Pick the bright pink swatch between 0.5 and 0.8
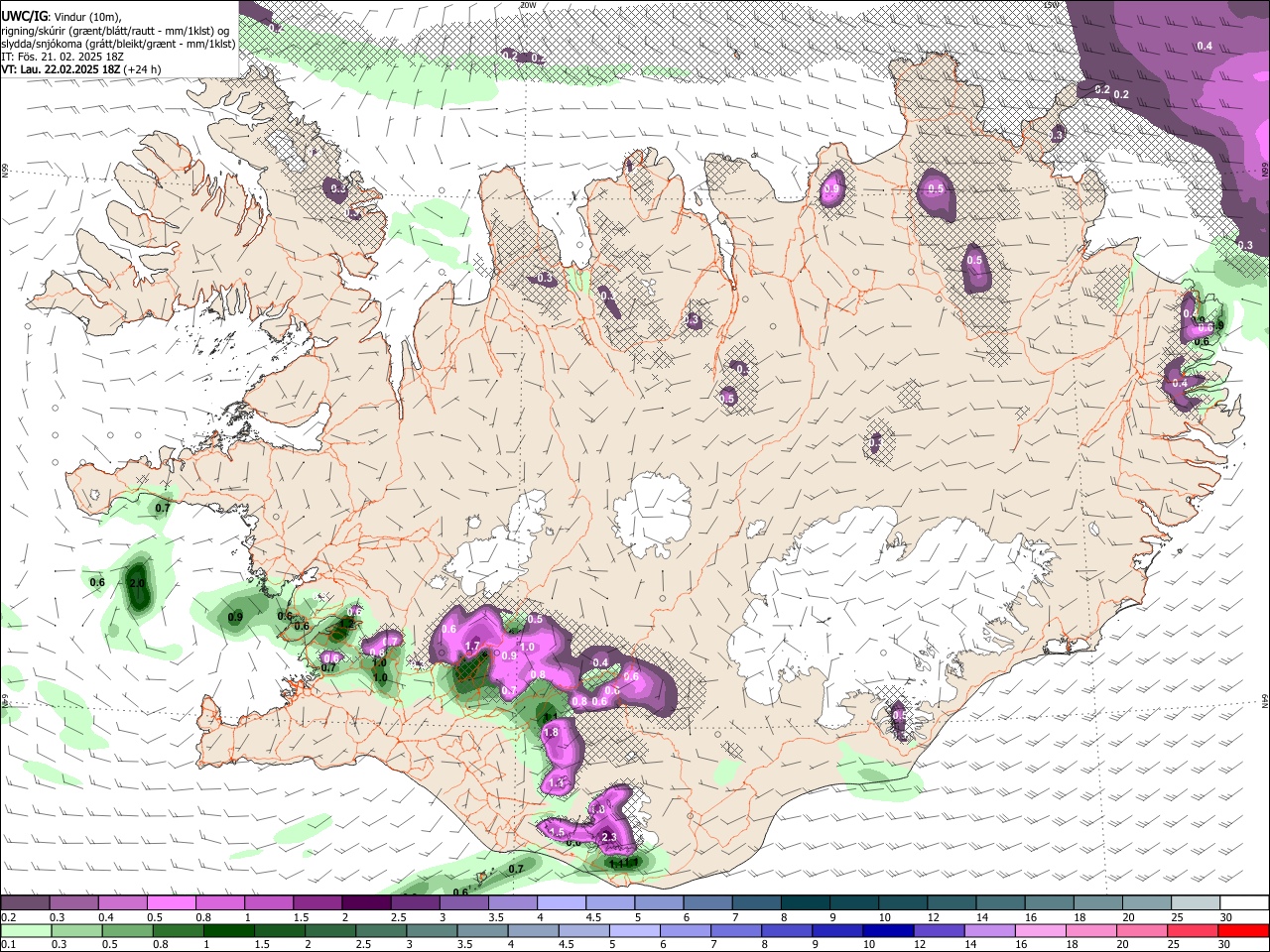Image resolution: width=1270 pixels, height=952 pixels. (171, 903)
